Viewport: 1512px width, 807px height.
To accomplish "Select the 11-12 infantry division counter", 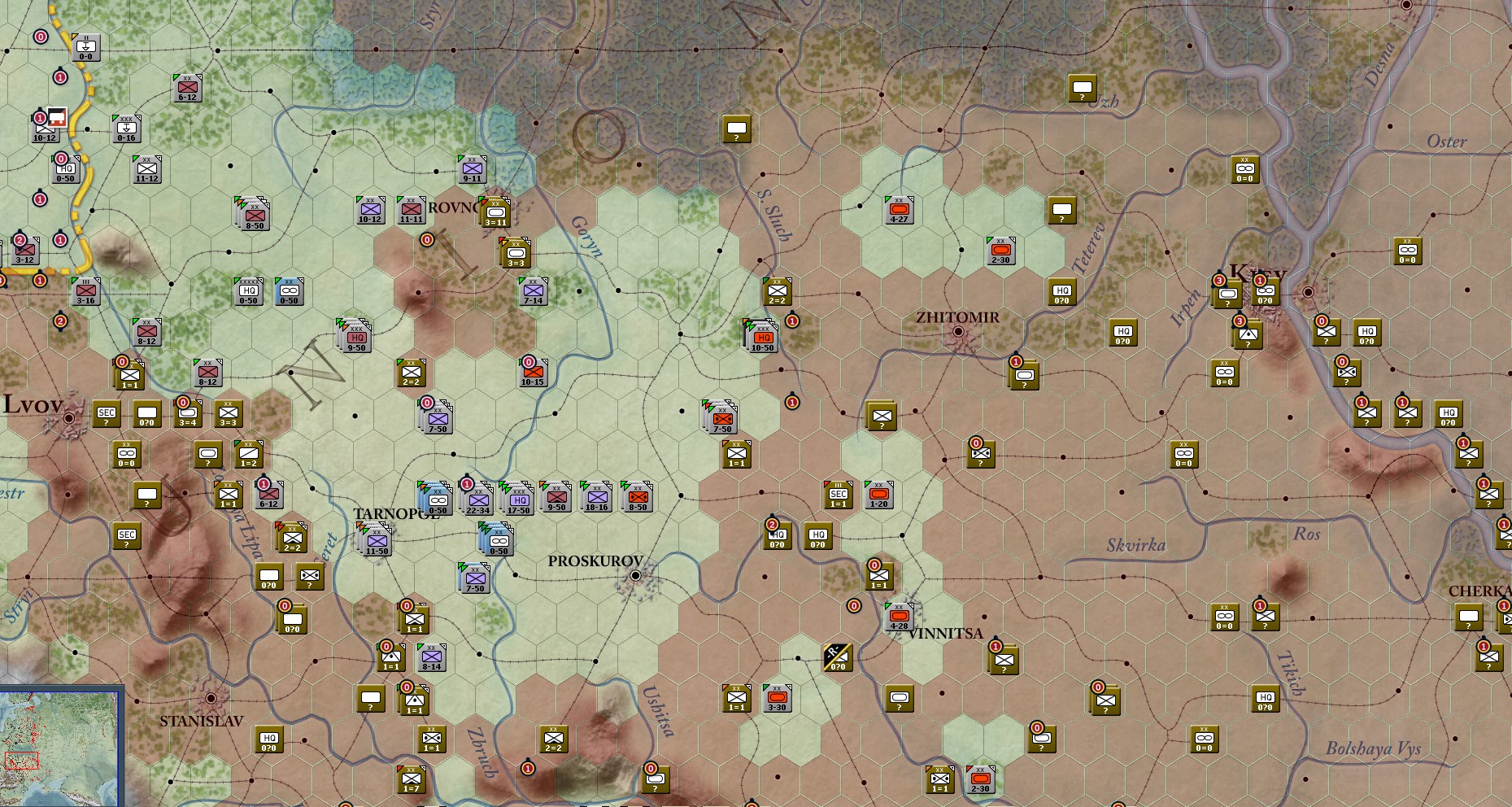I will 147,169.
